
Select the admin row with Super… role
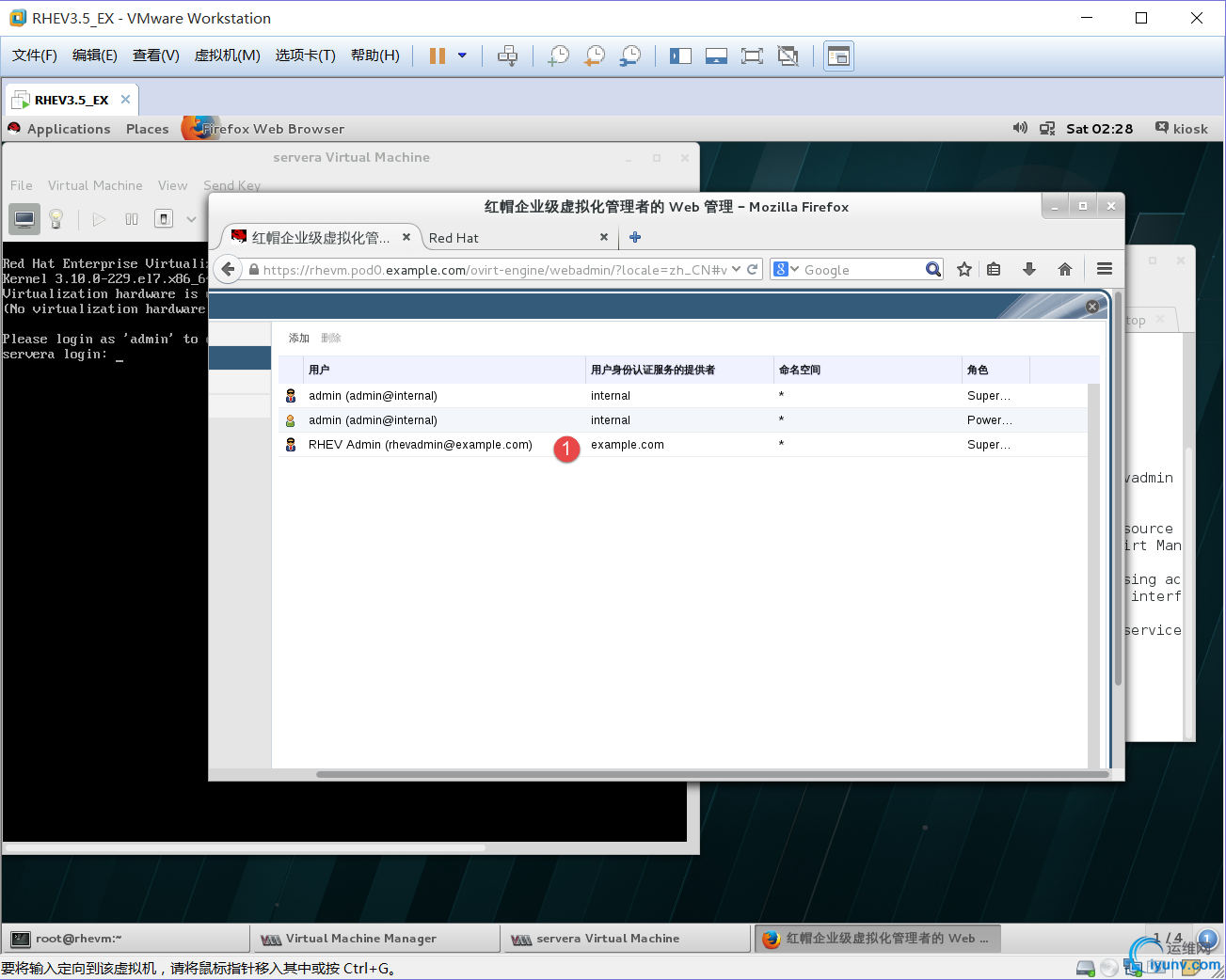[682, 396]
